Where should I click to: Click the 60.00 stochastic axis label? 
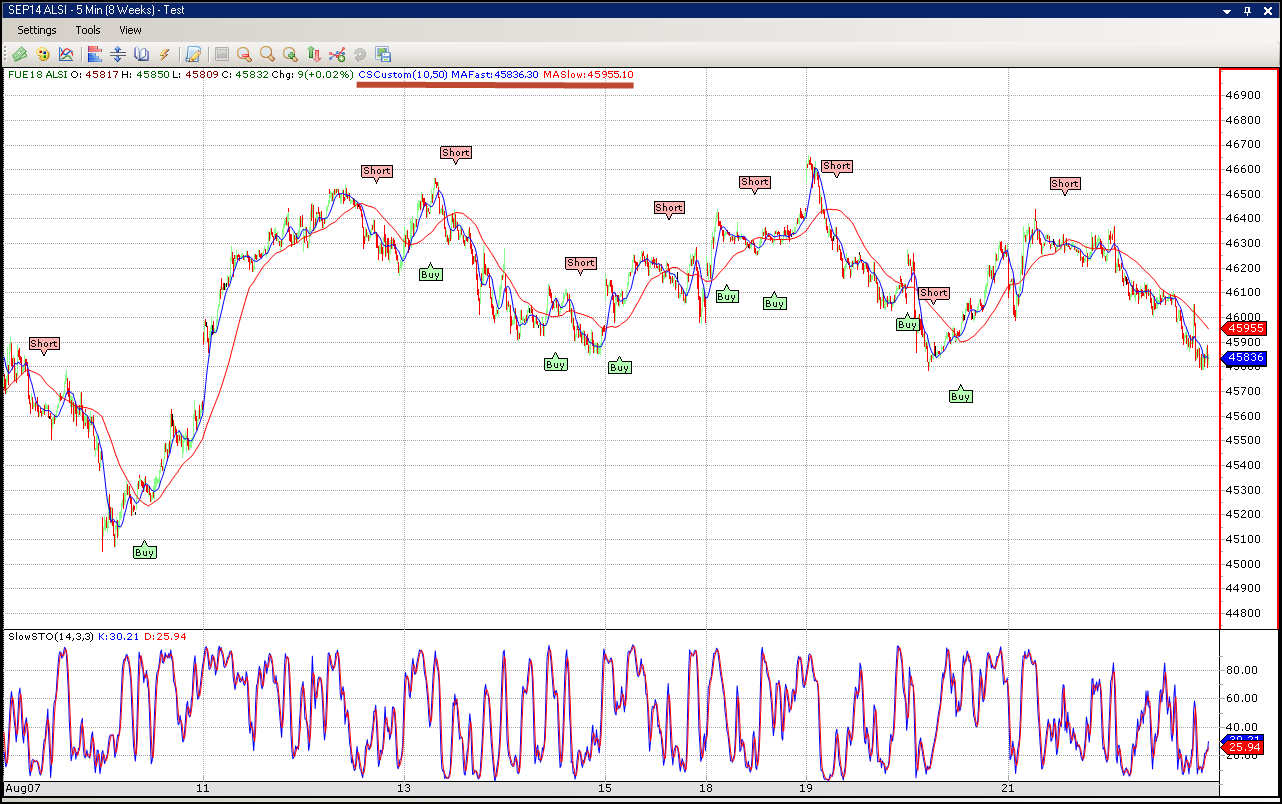(1242, 699)
